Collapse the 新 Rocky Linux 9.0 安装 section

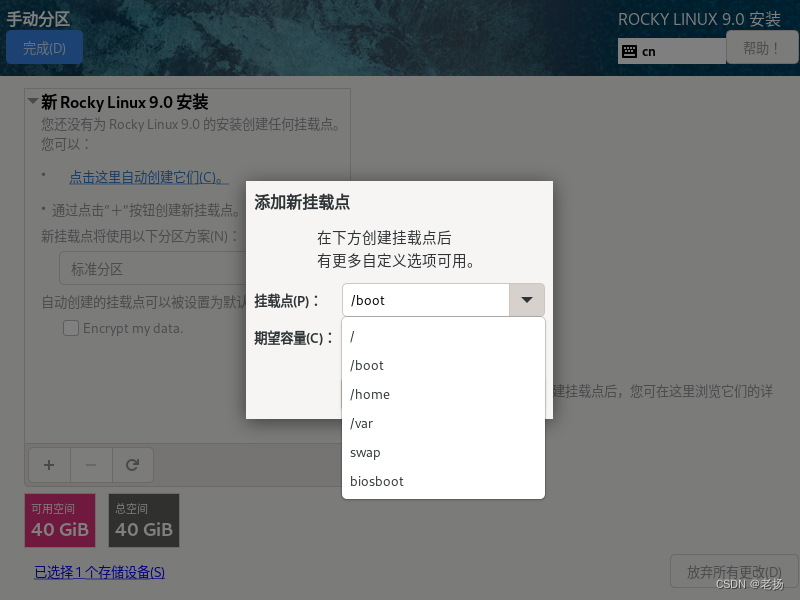pyautogui.click(x=33, y=101)
